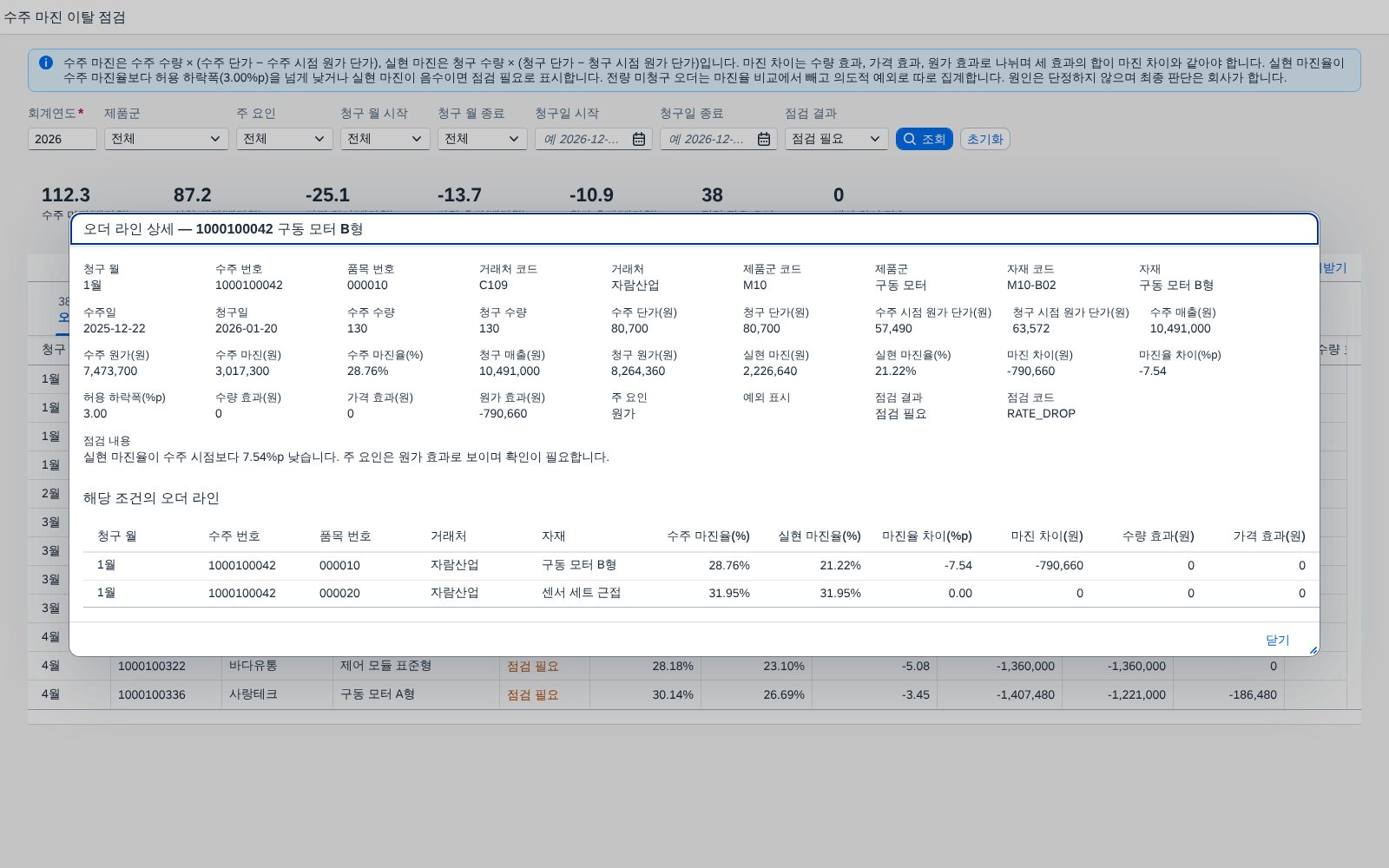Click the 112.3 KPI value
The width and height of the screenshot is (1389, 868).
click(x=66, y=195)
